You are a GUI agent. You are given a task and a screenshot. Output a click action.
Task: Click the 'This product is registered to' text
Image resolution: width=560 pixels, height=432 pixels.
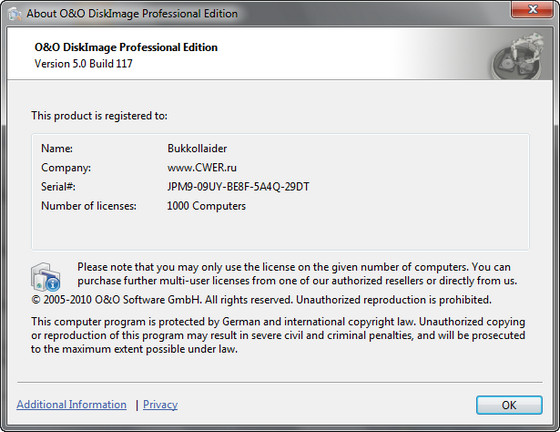coord(99,116)
